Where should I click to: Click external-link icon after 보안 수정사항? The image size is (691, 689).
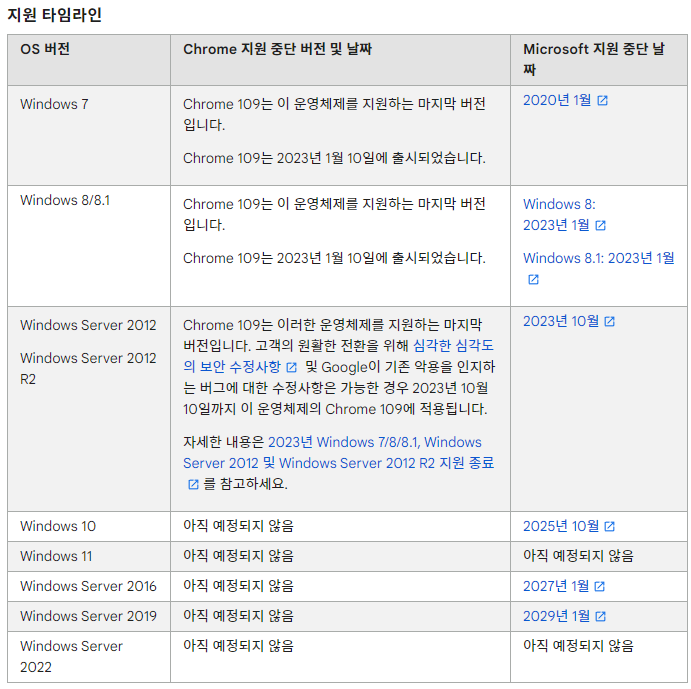[292, 367]
